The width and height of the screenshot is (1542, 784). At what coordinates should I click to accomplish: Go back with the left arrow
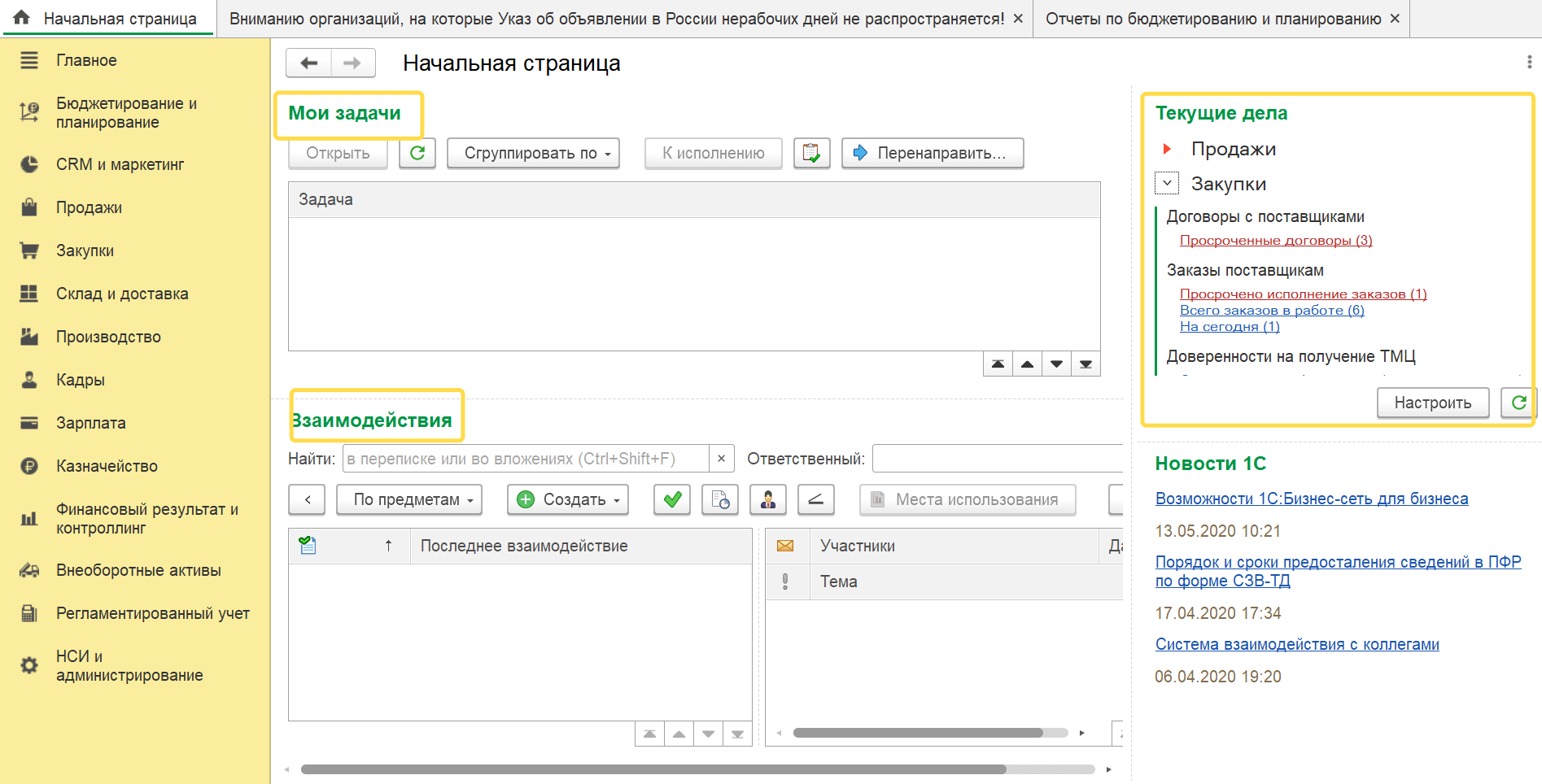(308, 63)
